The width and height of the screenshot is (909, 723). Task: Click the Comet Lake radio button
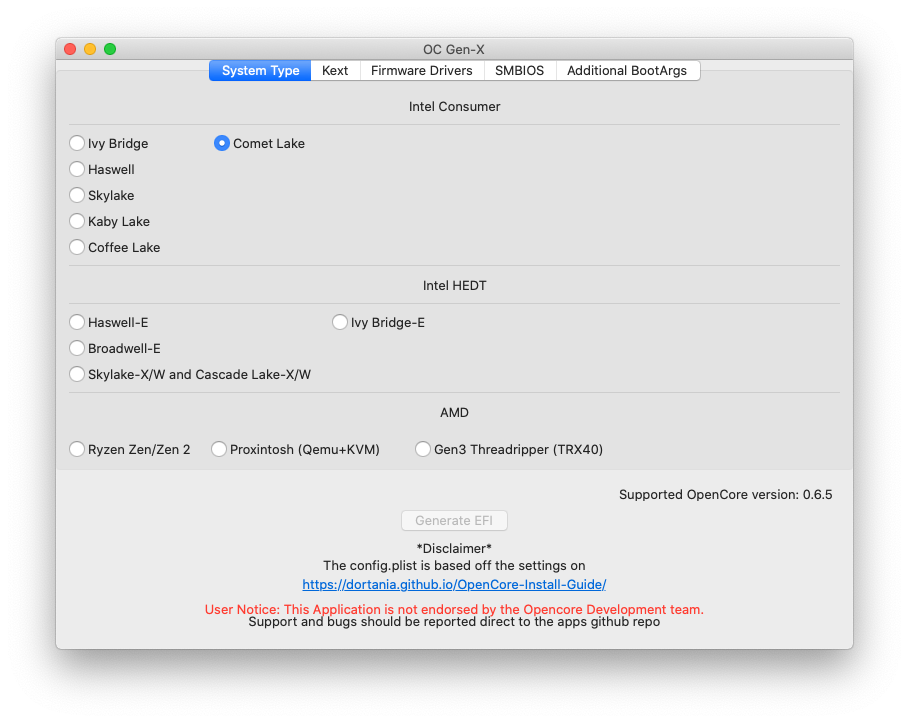(x=222, y=143)
